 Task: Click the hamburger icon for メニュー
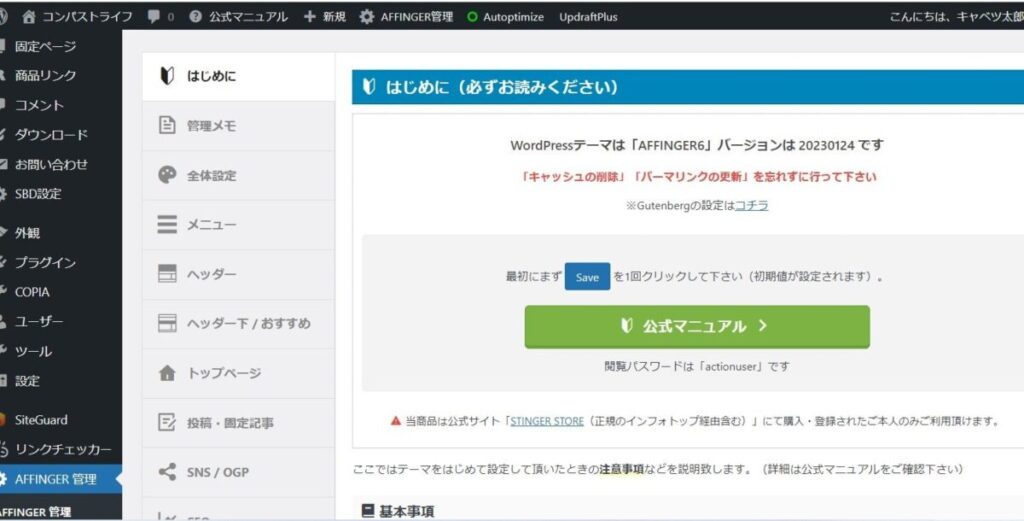[167, 225]
